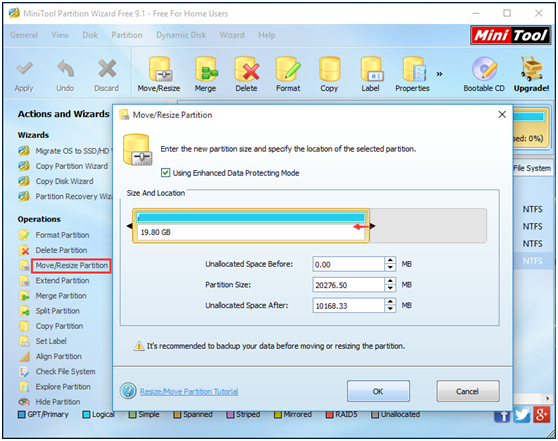Choose Move/Resize Partition operation
Screen dimensions: 558x441
(x=71, y=266)
